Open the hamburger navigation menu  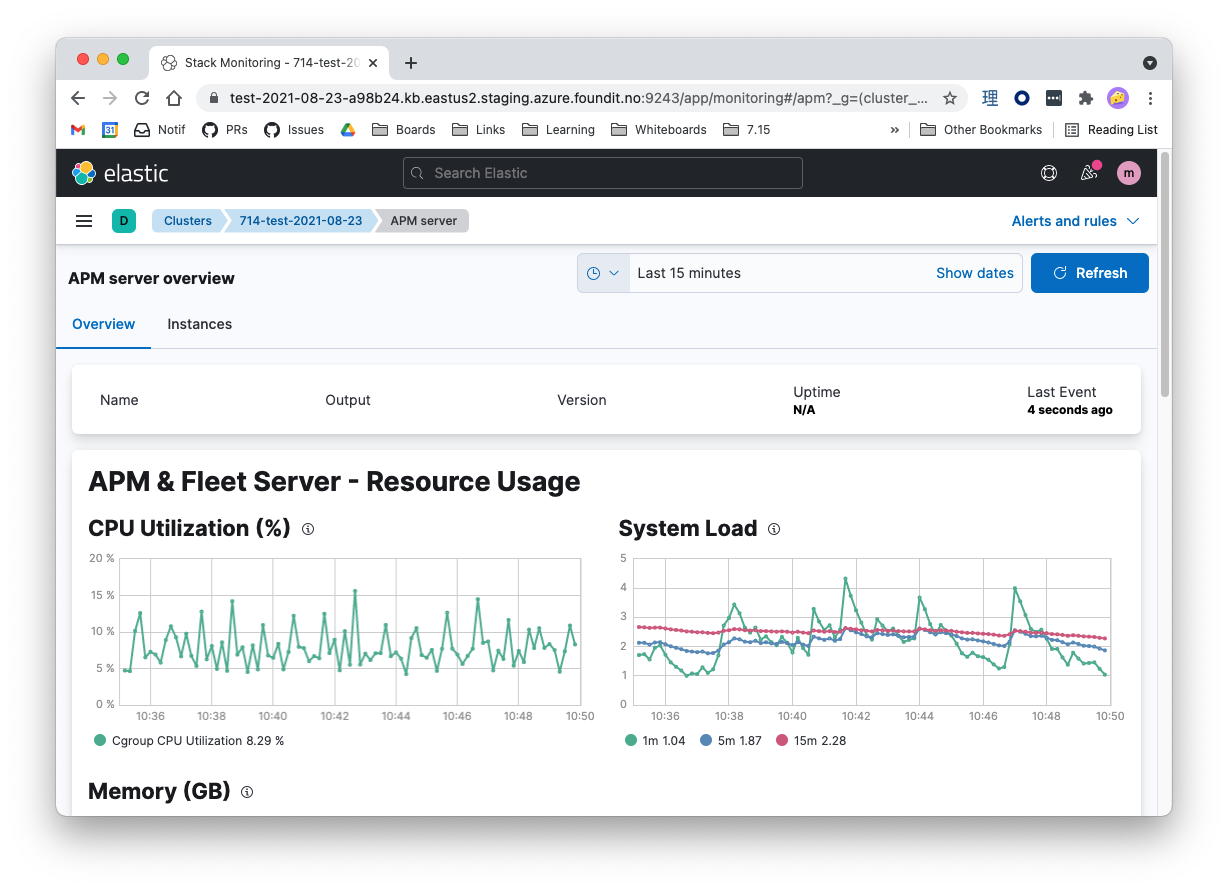(84, 221)
